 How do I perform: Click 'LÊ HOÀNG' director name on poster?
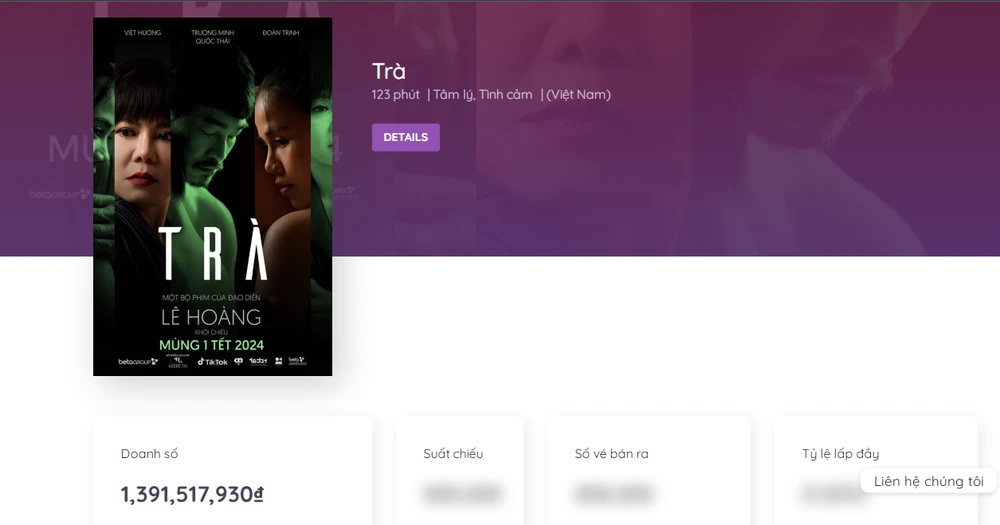coord(212,317)
